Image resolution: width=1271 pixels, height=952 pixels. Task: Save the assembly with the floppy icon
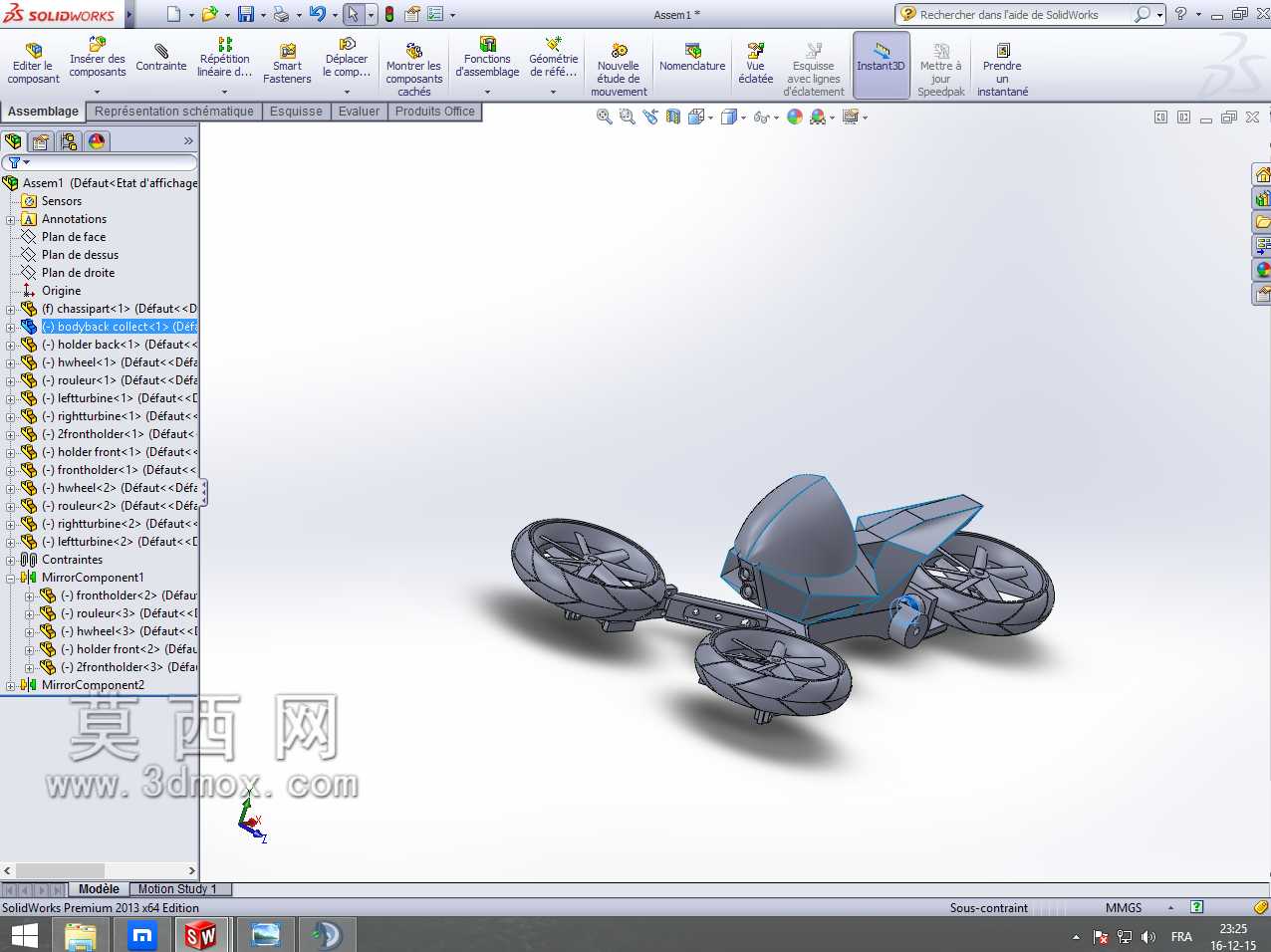coord(245,14)
